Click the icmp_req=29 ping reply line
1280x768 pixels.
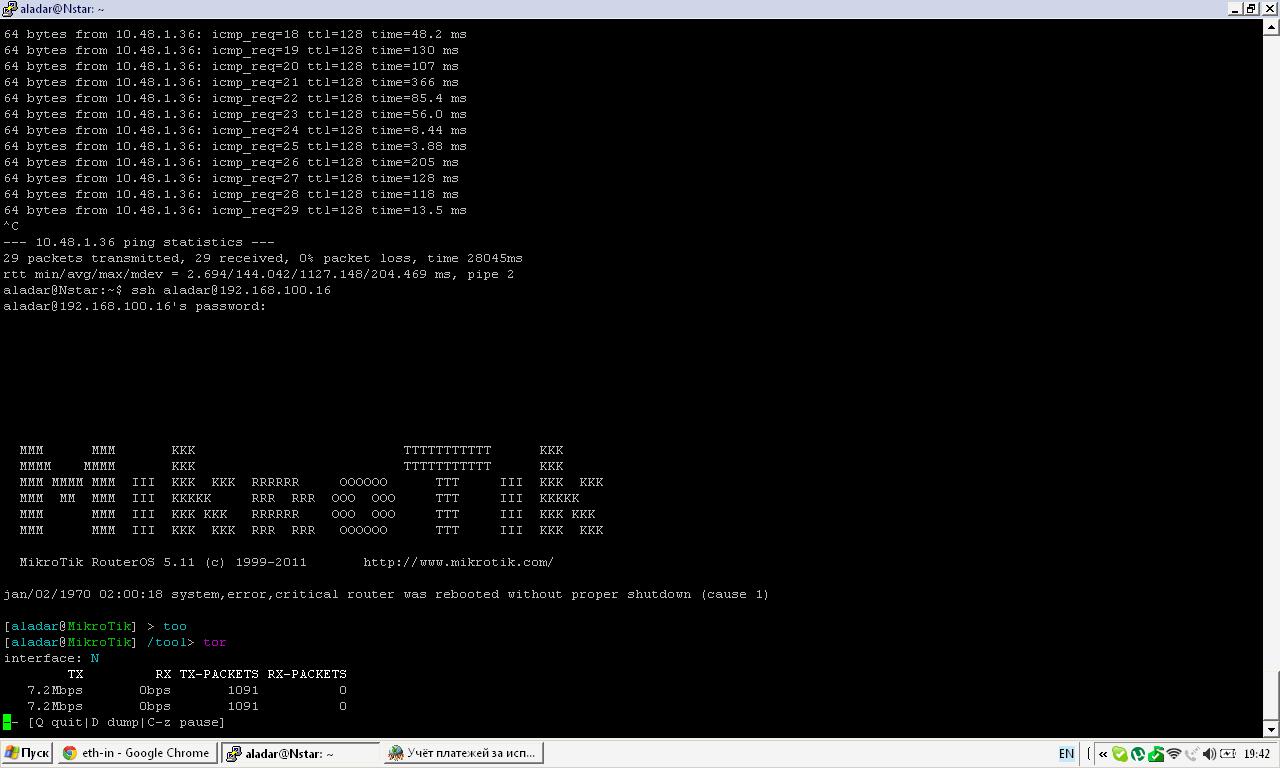tap(235, 210)
